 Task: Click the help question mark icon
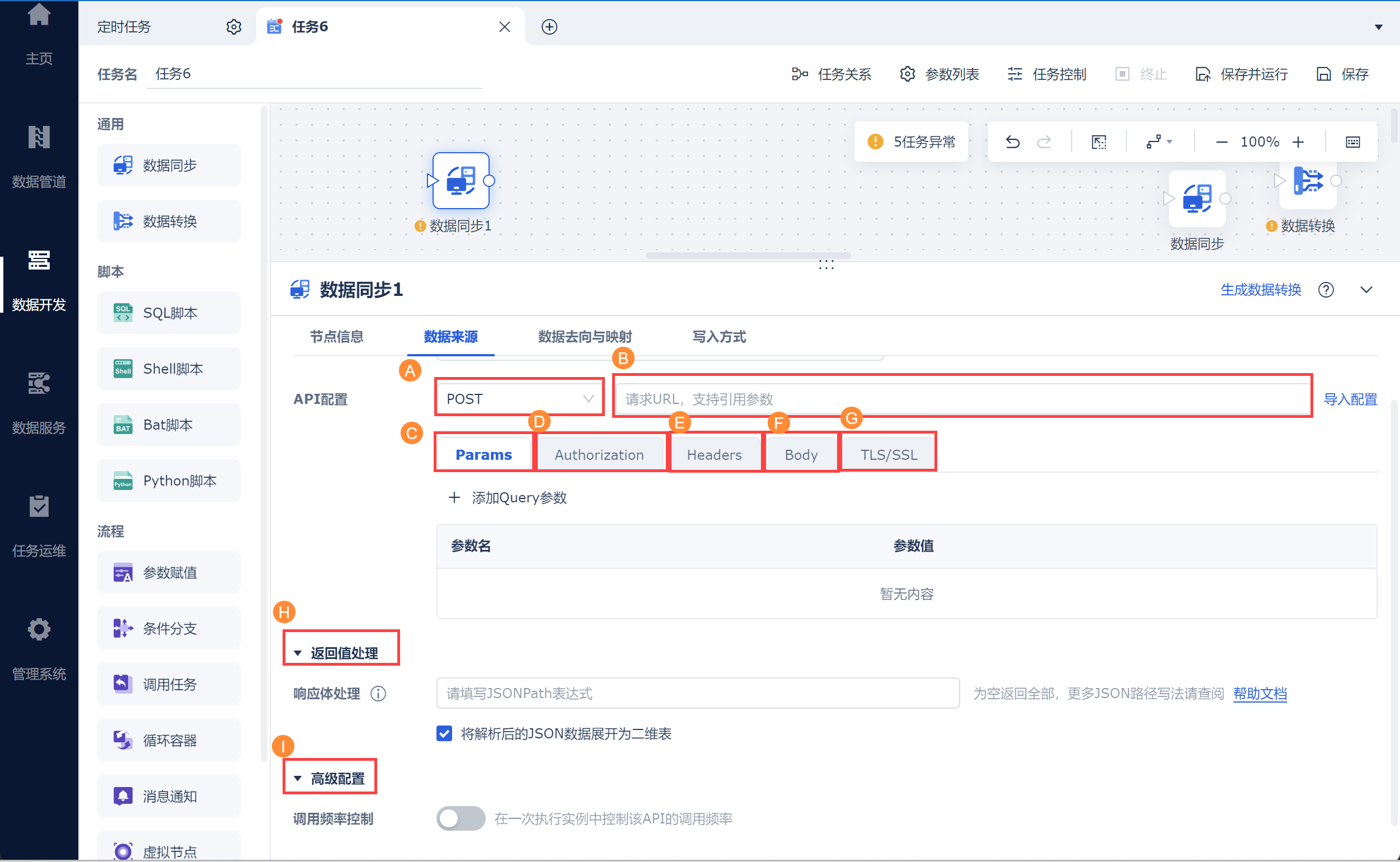coord(1326,290)
